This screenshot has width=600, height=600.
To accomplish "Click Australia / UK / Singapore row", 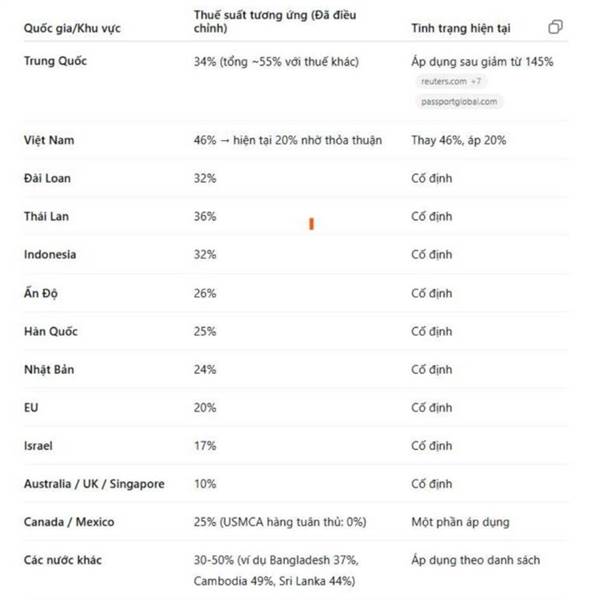I will (295, 484).
